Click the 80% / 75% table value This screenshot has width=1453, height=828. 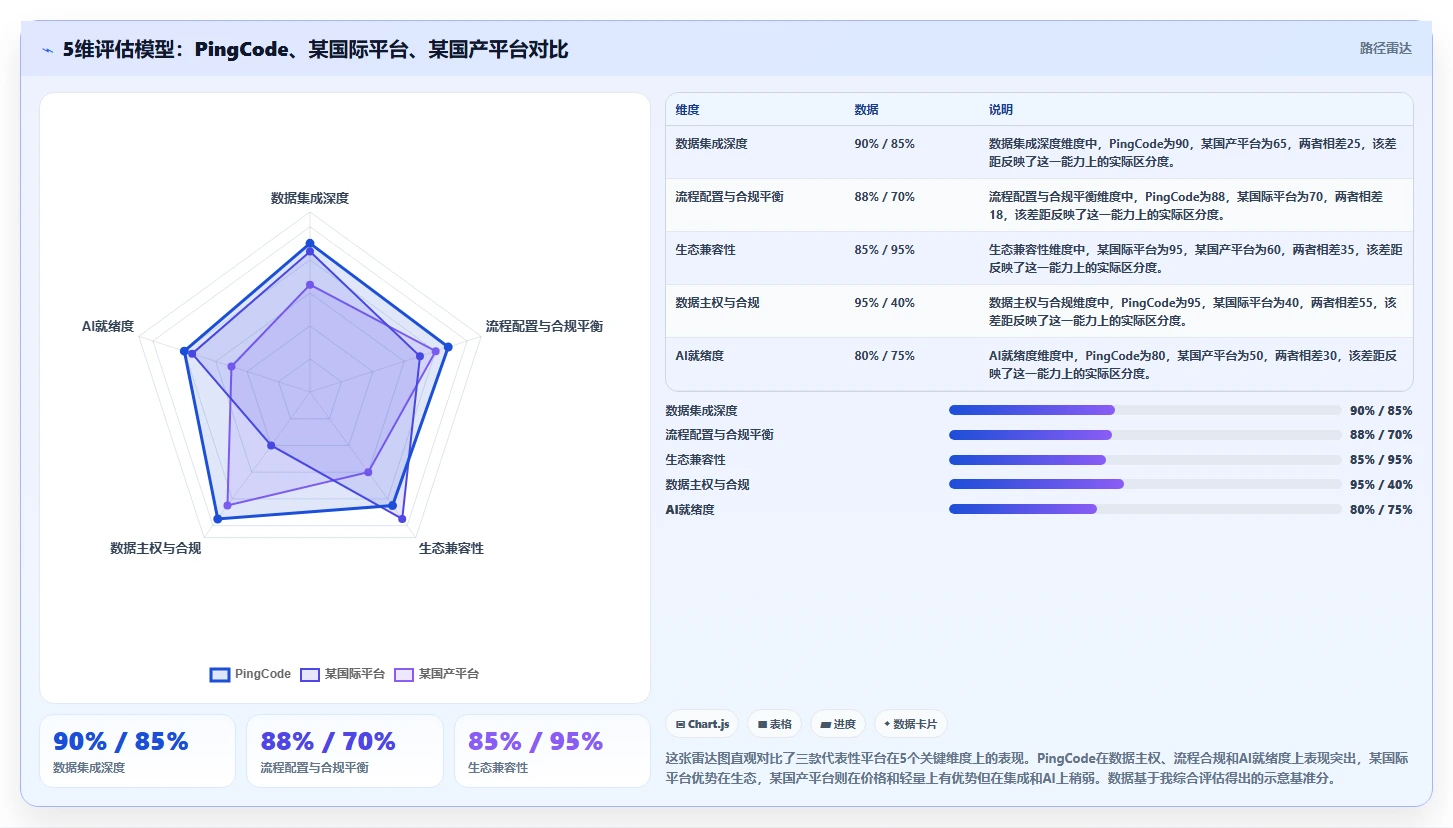click(884, 356)
